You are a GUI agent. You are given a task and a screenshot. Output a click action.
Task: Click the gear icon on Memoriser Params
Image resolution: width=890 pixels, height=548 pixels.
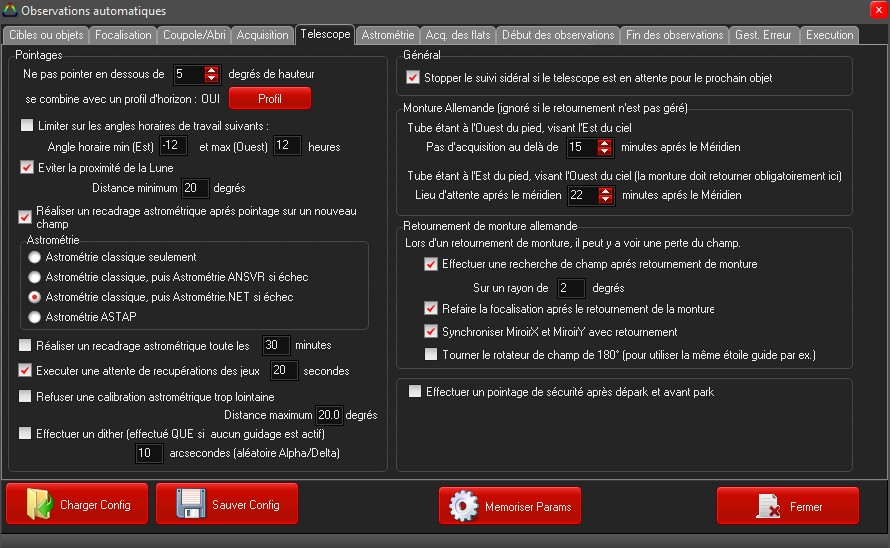(464, 506)
